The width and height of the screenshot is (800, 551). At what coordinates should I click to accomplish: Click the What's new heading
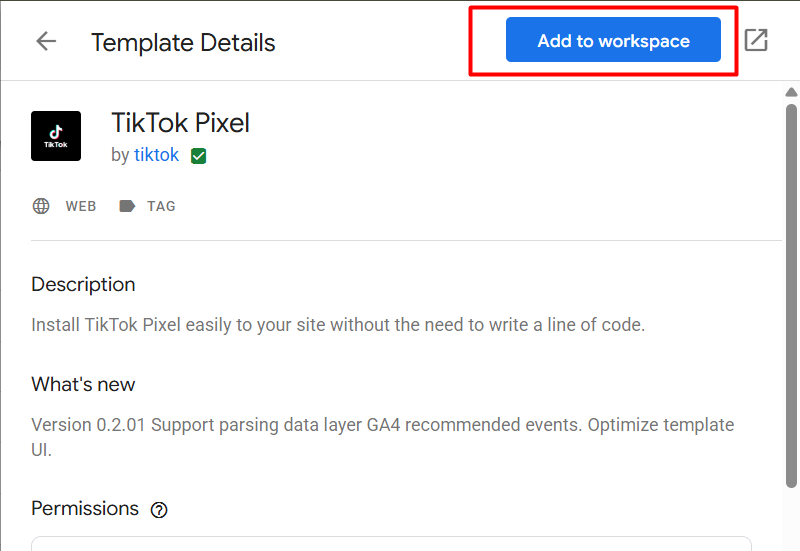click(x=83, y=384)
